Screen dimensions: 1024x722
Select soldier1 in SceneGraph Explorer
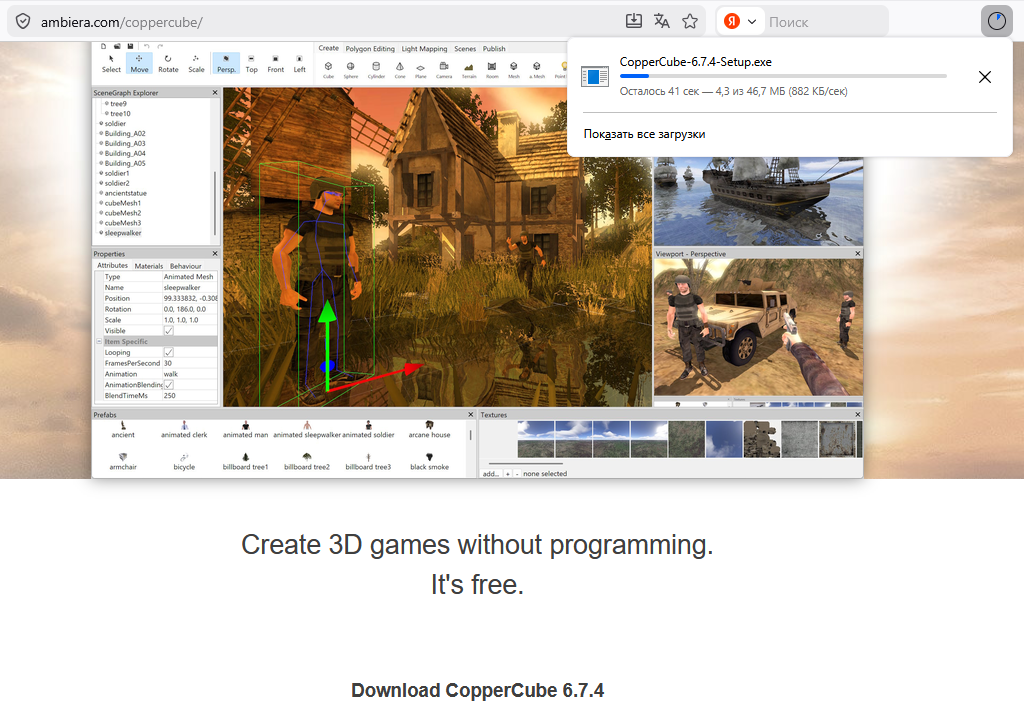point(117,173)
